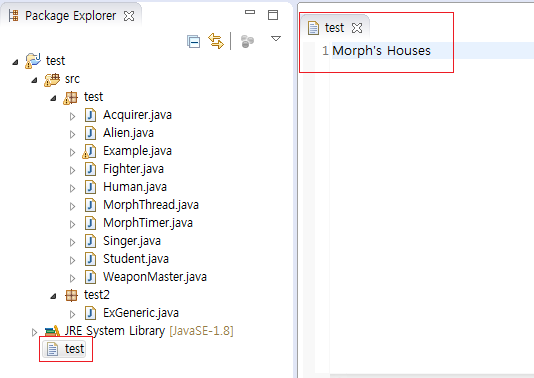Select MorphThread.java in the tree
Viewport: 534px width, 378px height.
point(151,205)
